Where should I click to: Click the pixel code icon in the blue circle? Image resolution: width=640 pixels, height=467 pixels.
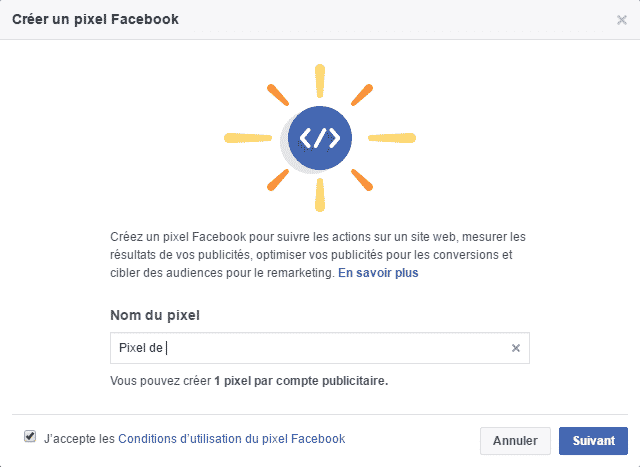[x=320, y=138]
